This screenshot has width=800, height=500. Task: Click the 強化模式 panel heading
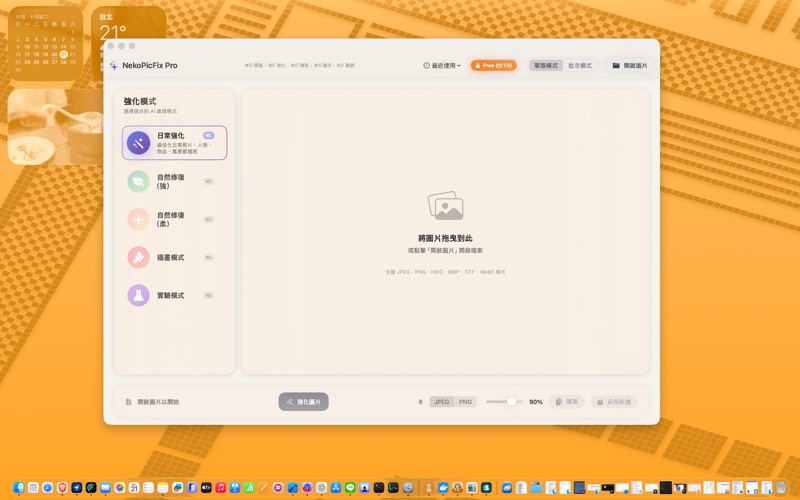[x=140, y=101]
